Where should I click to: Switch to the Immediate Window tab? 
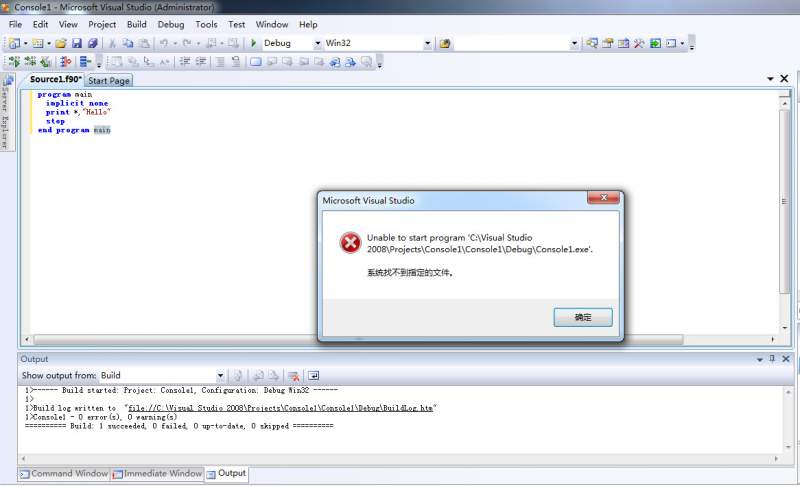point(158,474)
